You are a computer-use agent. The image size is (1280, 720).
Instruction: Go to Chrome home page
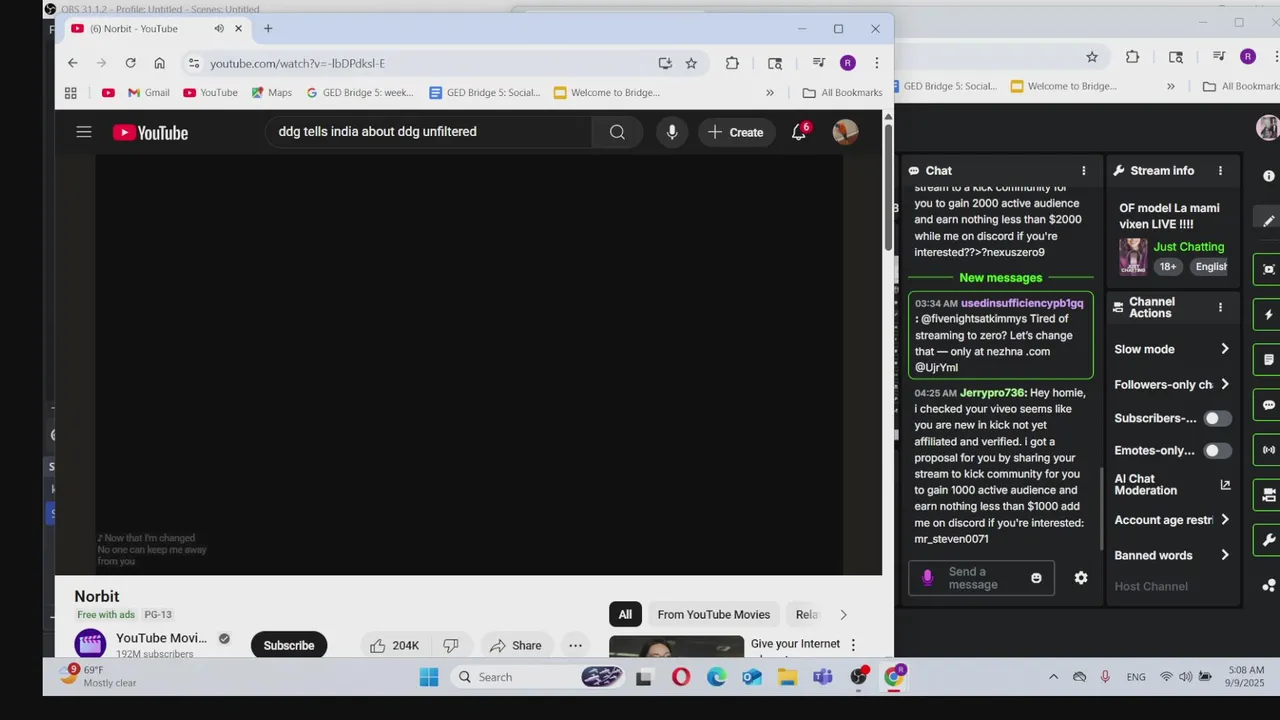click(x=159, y=63)
